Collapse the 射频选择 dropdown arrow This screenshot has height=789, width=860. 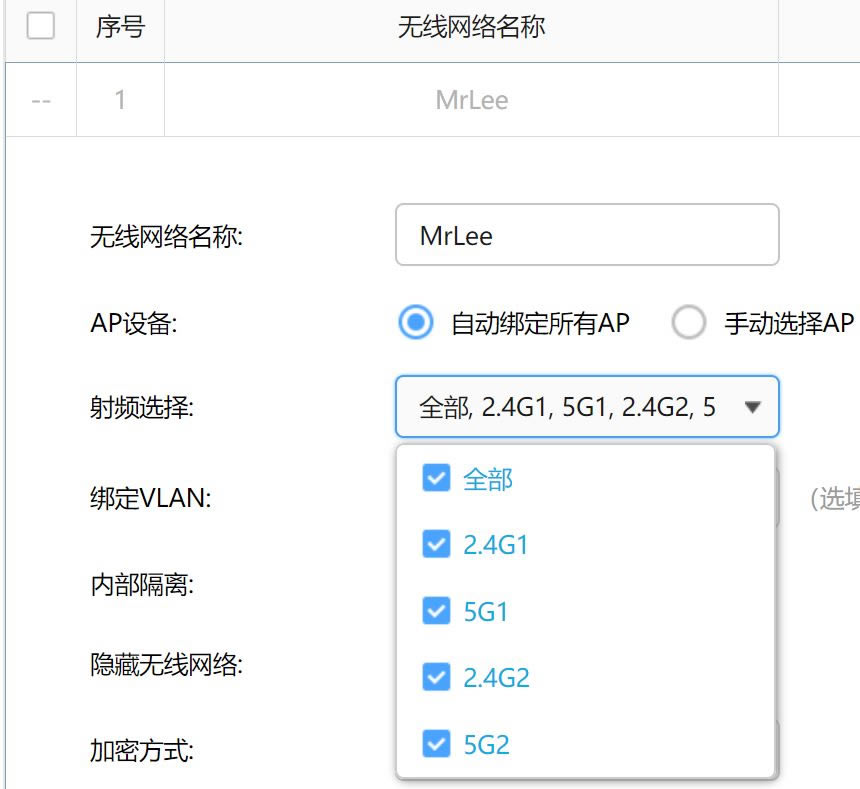pos(752,407)
